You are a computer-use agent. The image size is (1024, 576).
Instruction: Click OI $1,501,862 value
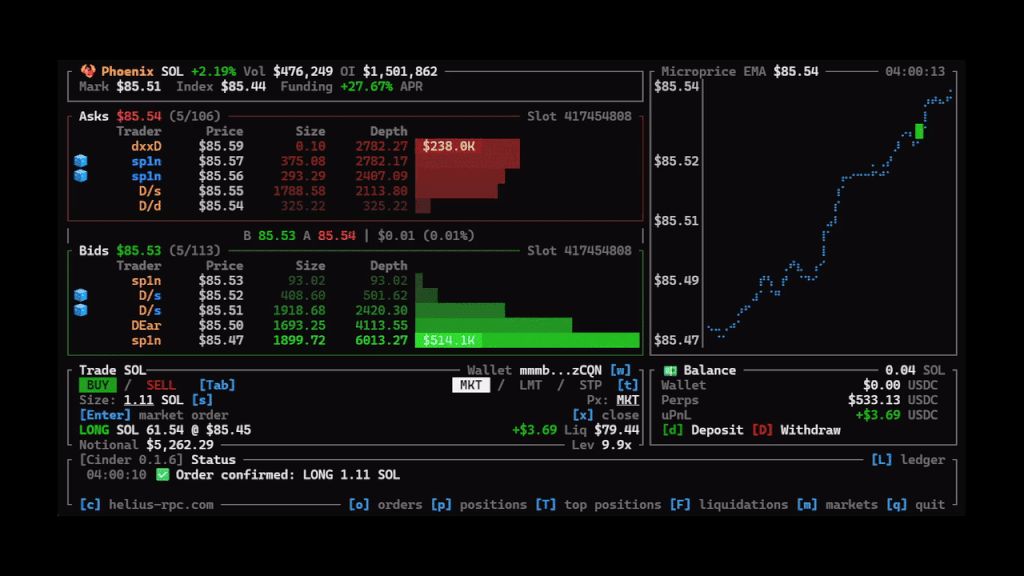click(x=400, y=71)
